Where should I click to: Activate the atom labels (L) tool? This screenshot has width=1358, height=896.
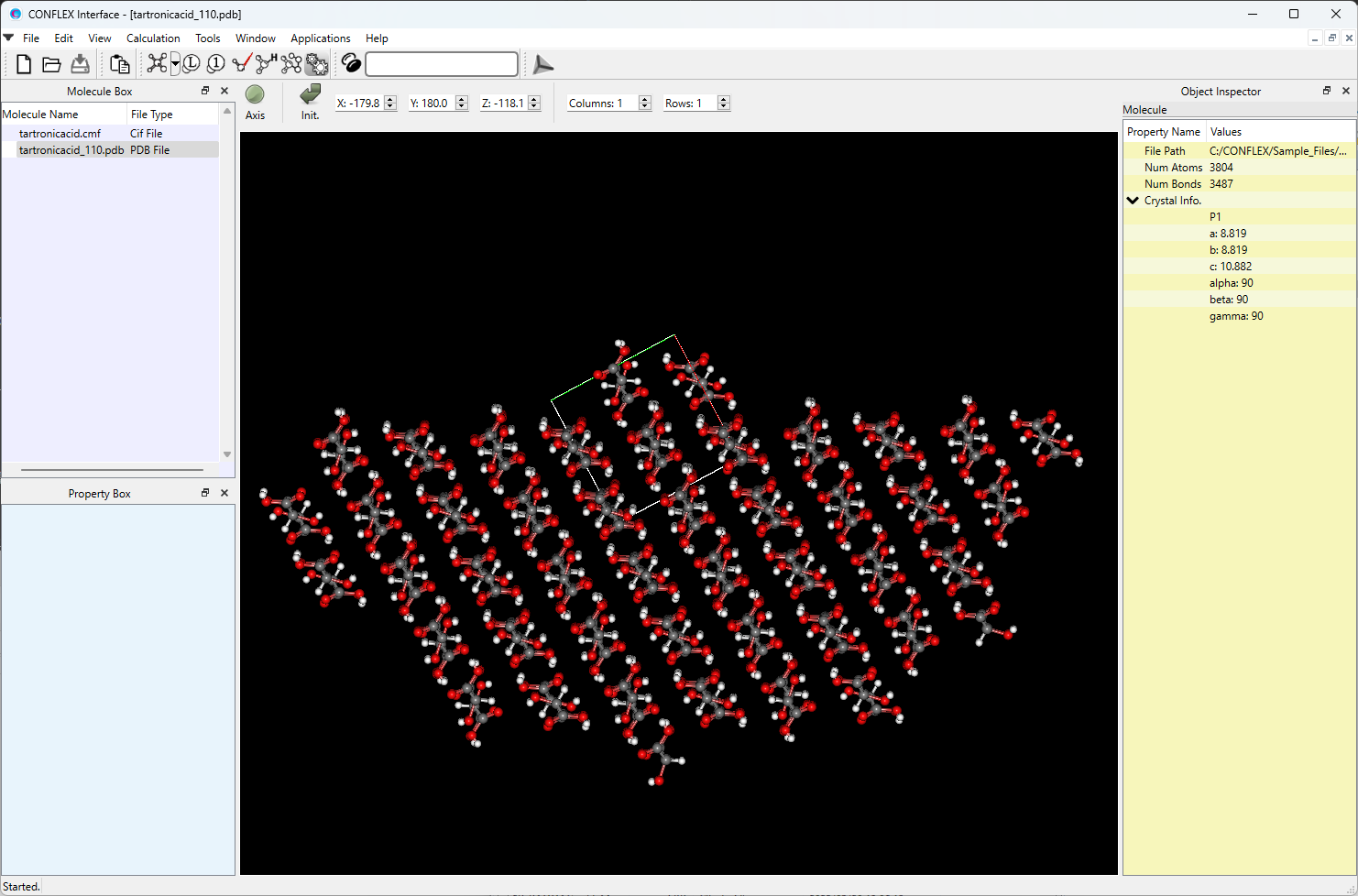(191, 64)
